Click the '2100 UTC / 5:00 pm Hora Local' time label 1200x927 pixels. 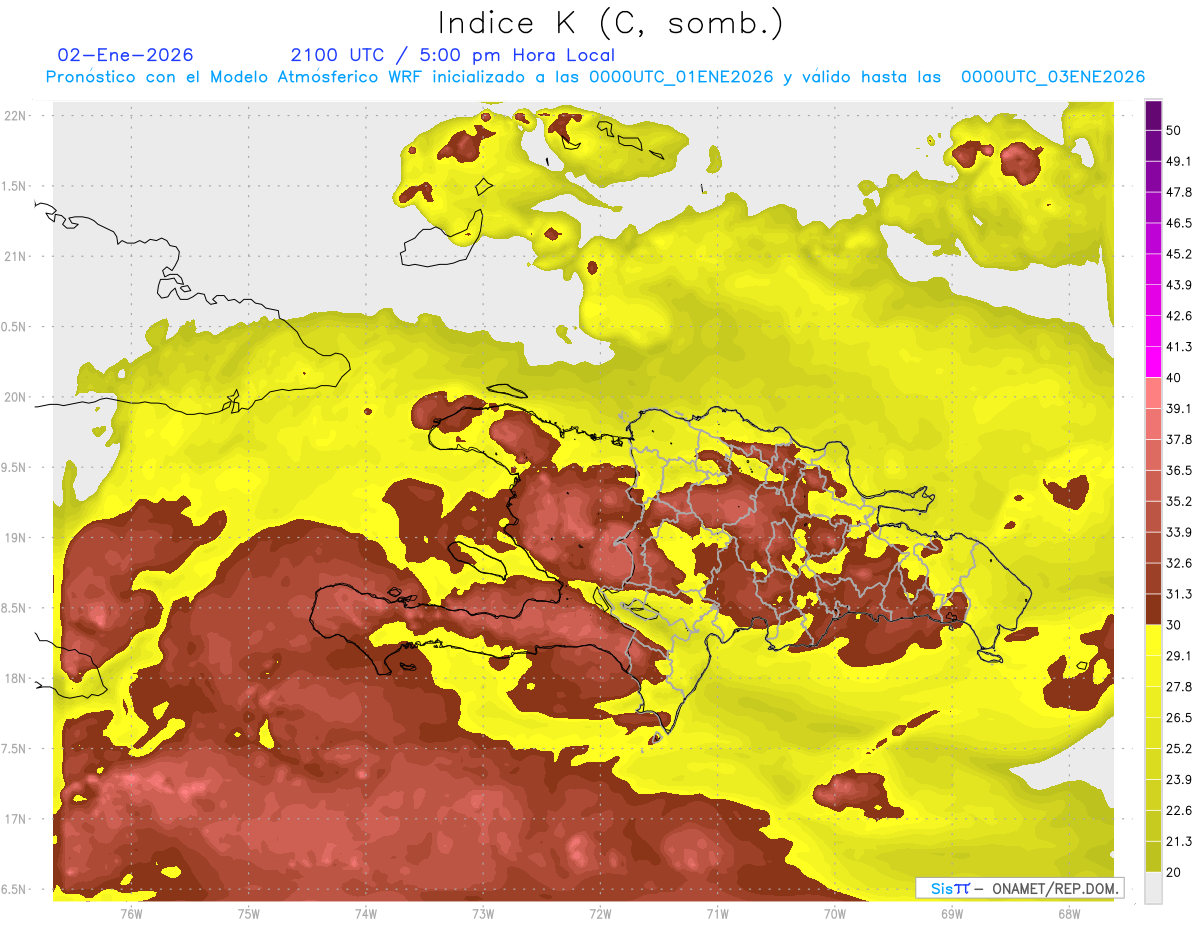point(453,55)
